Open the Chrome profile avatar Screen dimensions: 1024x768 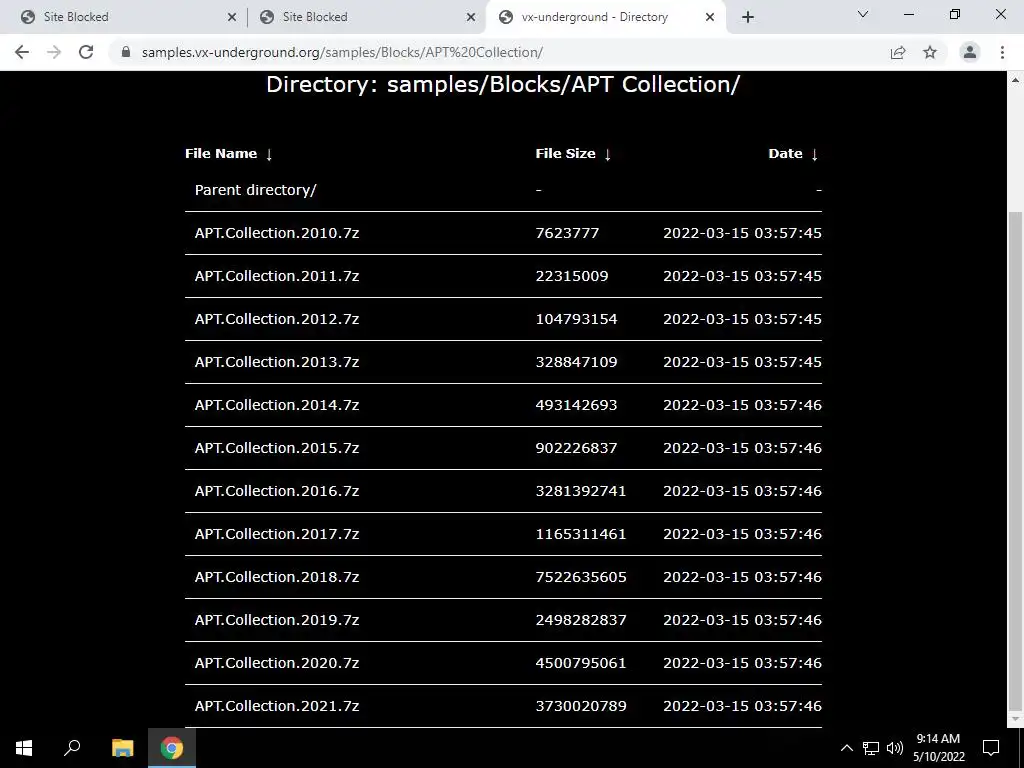(x=970, y=52)
